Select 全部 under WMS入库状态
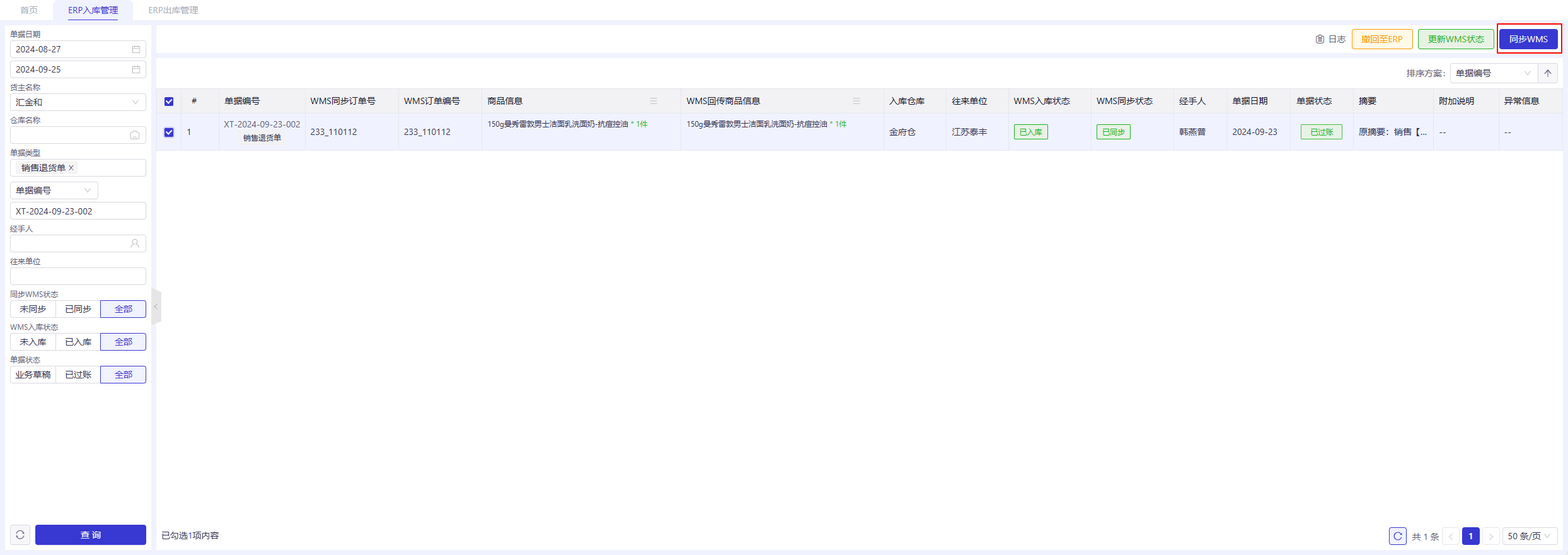This screenshot has height=555, width=1568. coord(124,342)
